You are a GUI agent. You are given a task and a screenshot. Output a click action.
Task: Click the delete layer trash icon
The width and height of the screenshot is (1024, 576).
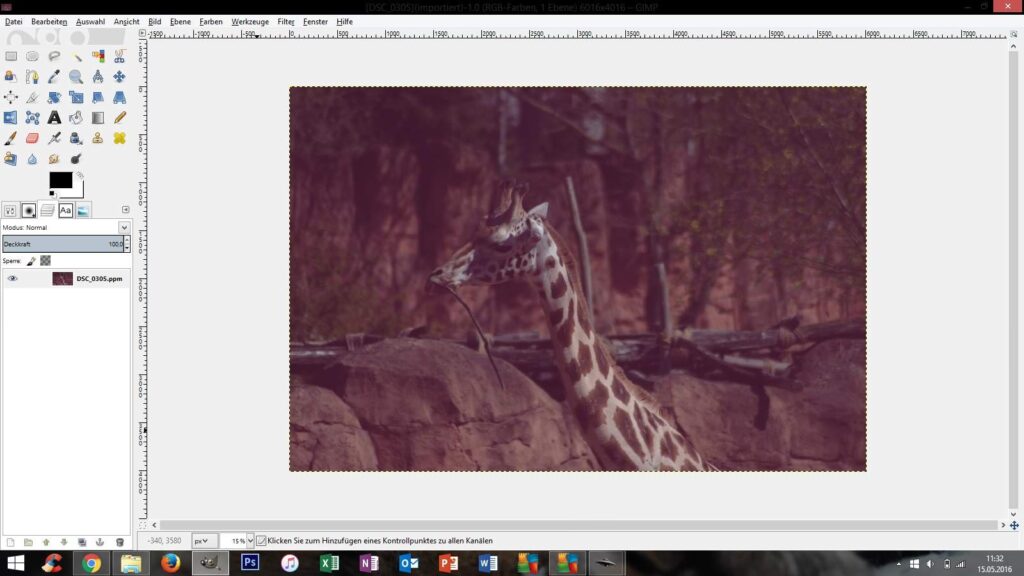[120, 542]
